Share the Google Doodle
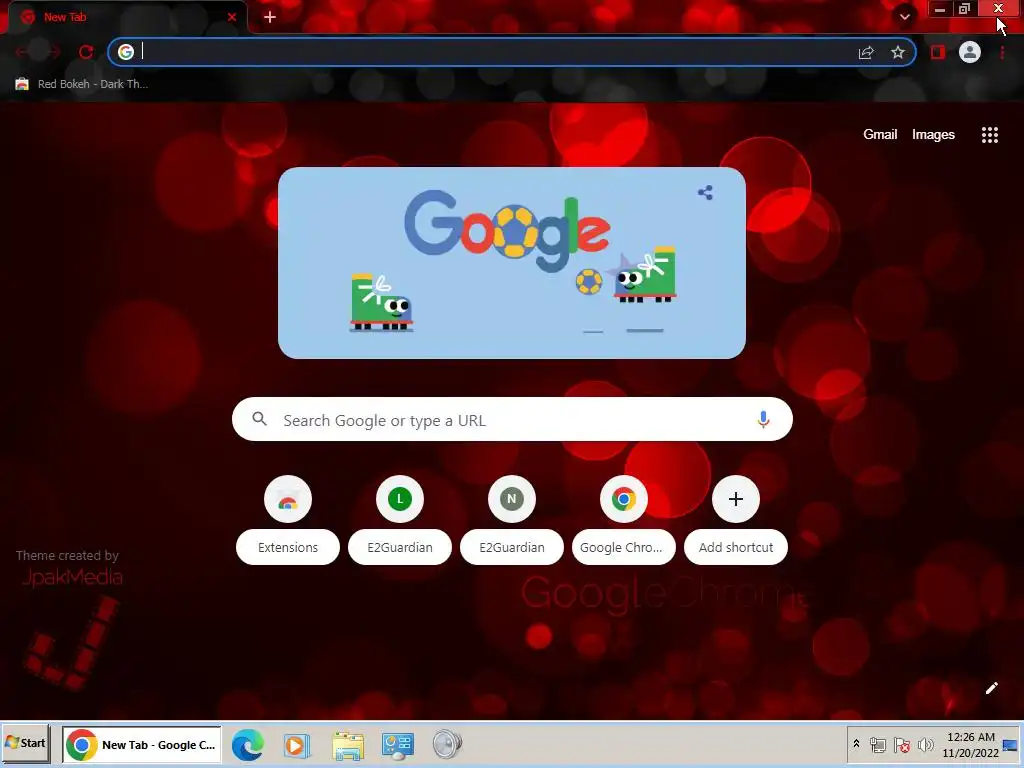Screen dimensions: 1024x768 [x=705, y=193]
